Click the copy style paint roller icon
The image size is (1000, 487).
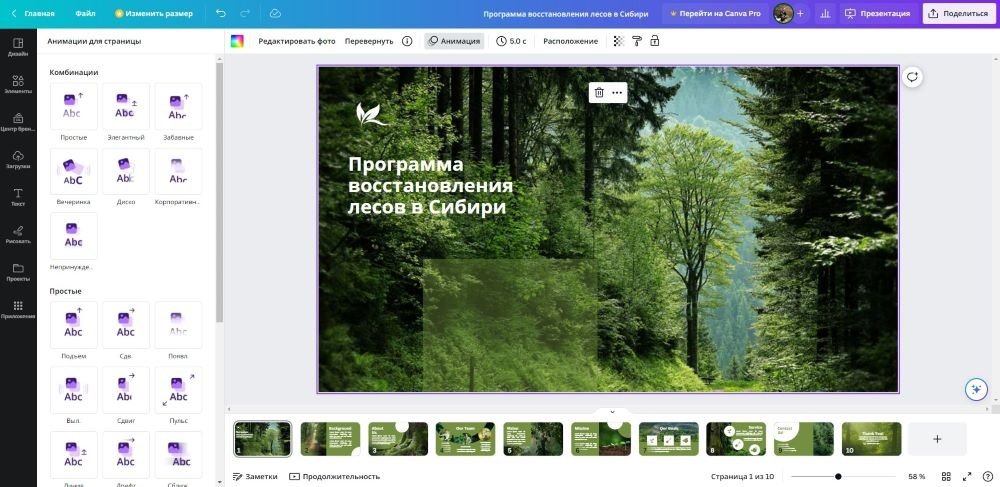[636, 41]
